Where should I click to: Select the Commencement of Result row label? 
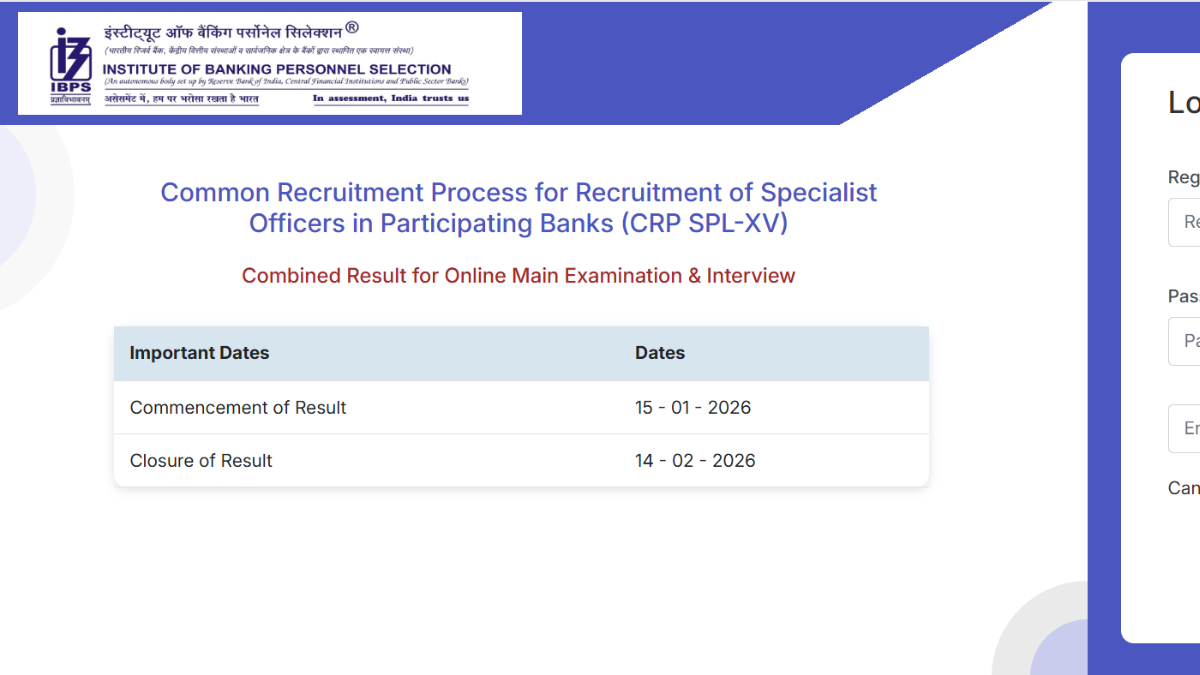tap(238, 408)
